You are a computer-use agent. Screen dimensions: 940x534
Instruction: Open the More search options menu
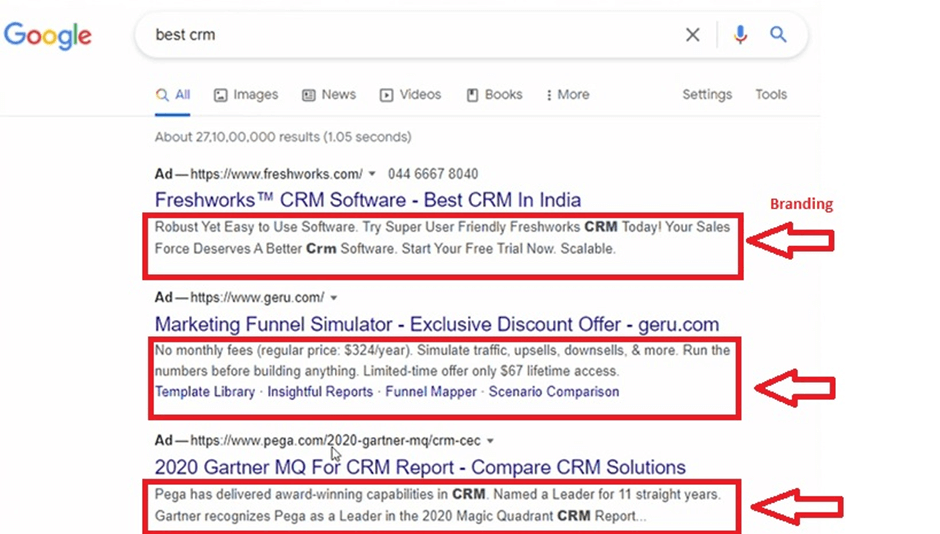tap(568, 95)
